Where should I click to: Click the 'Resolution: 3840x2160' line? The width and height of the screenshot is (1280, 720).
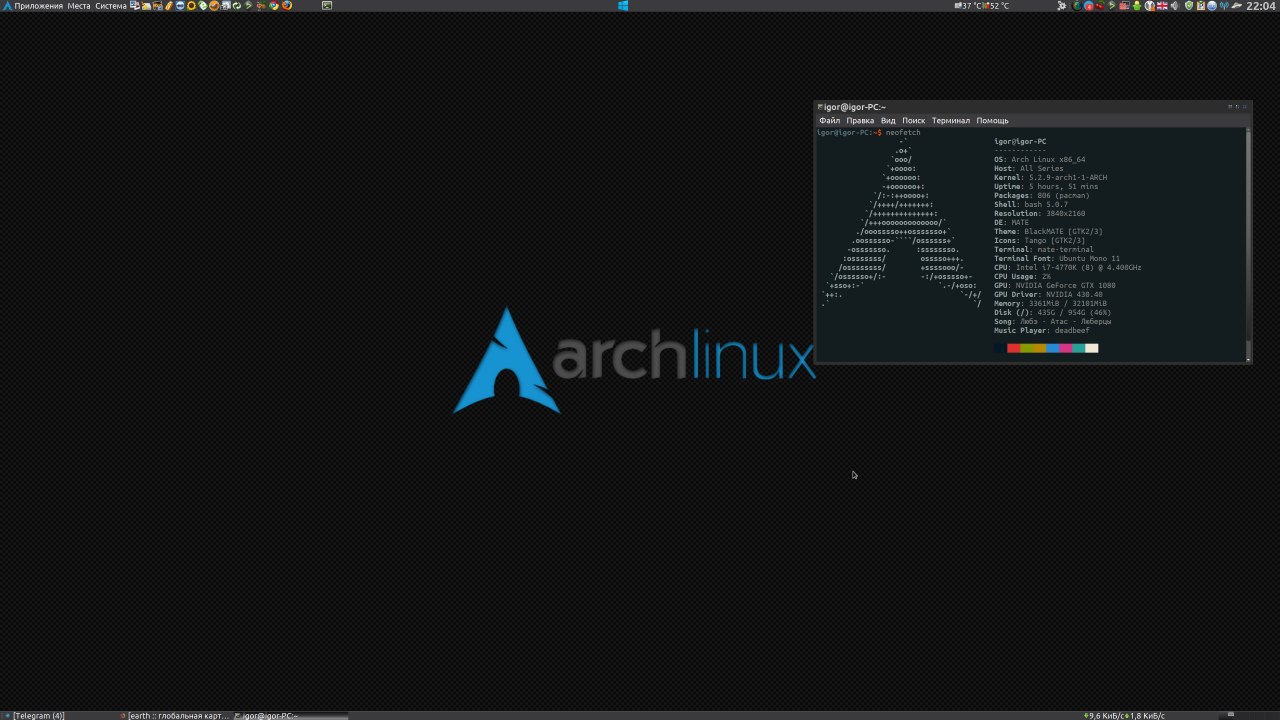pyautogui.click(x=1039, y=214)
